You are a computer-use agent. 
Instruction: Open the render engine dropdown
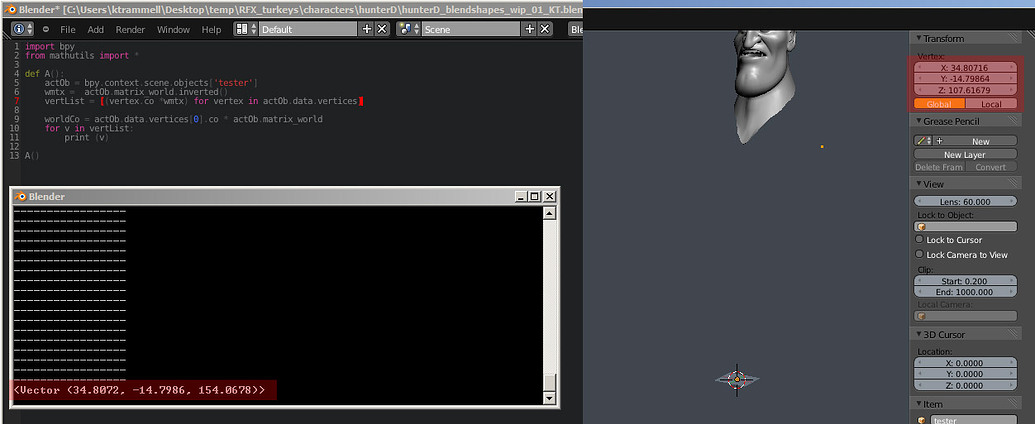(x=576, y=29)
